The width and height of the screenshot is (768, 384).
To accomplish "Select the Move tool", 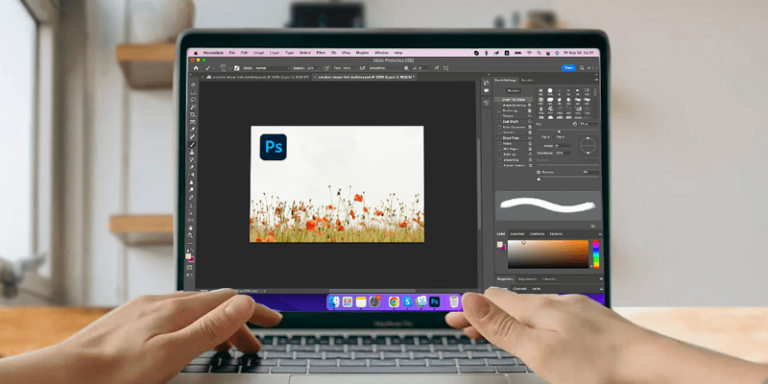I will (193, 85).
